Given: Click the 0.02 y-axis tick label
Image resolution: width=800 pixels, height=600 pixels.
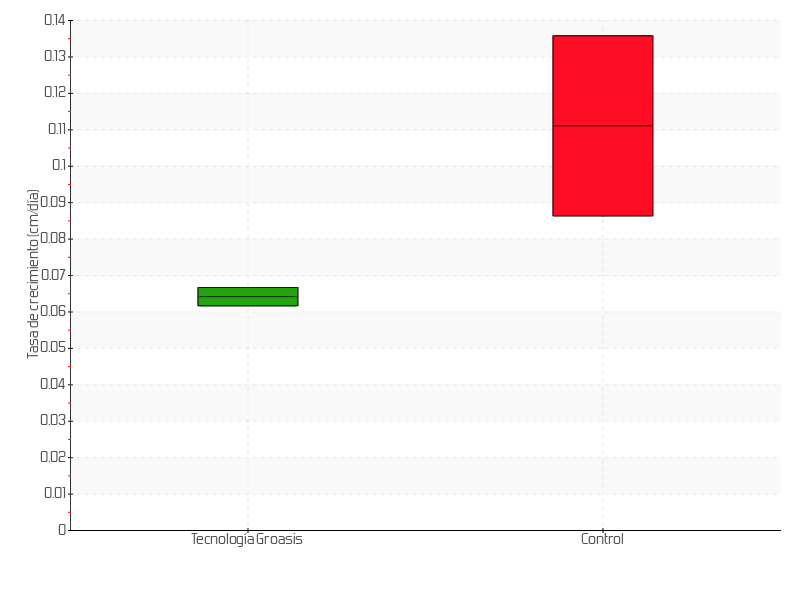Looking at the screenshot, I should [x=54, y=457].
